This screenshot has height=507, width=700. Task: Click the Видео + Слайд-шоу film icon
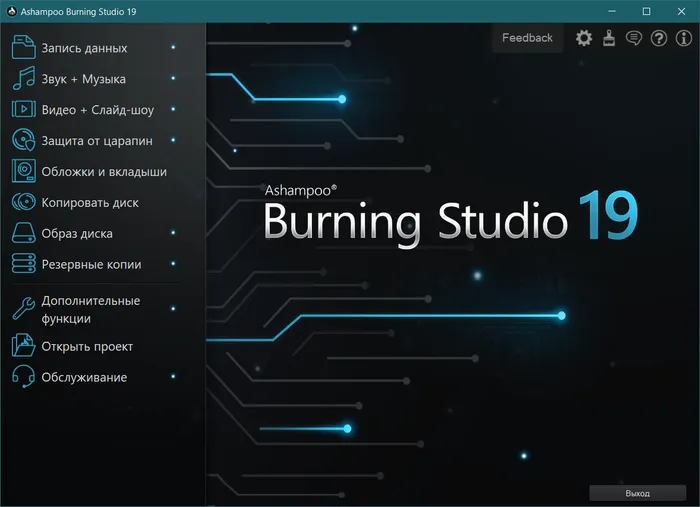click(x=23, y=109)
